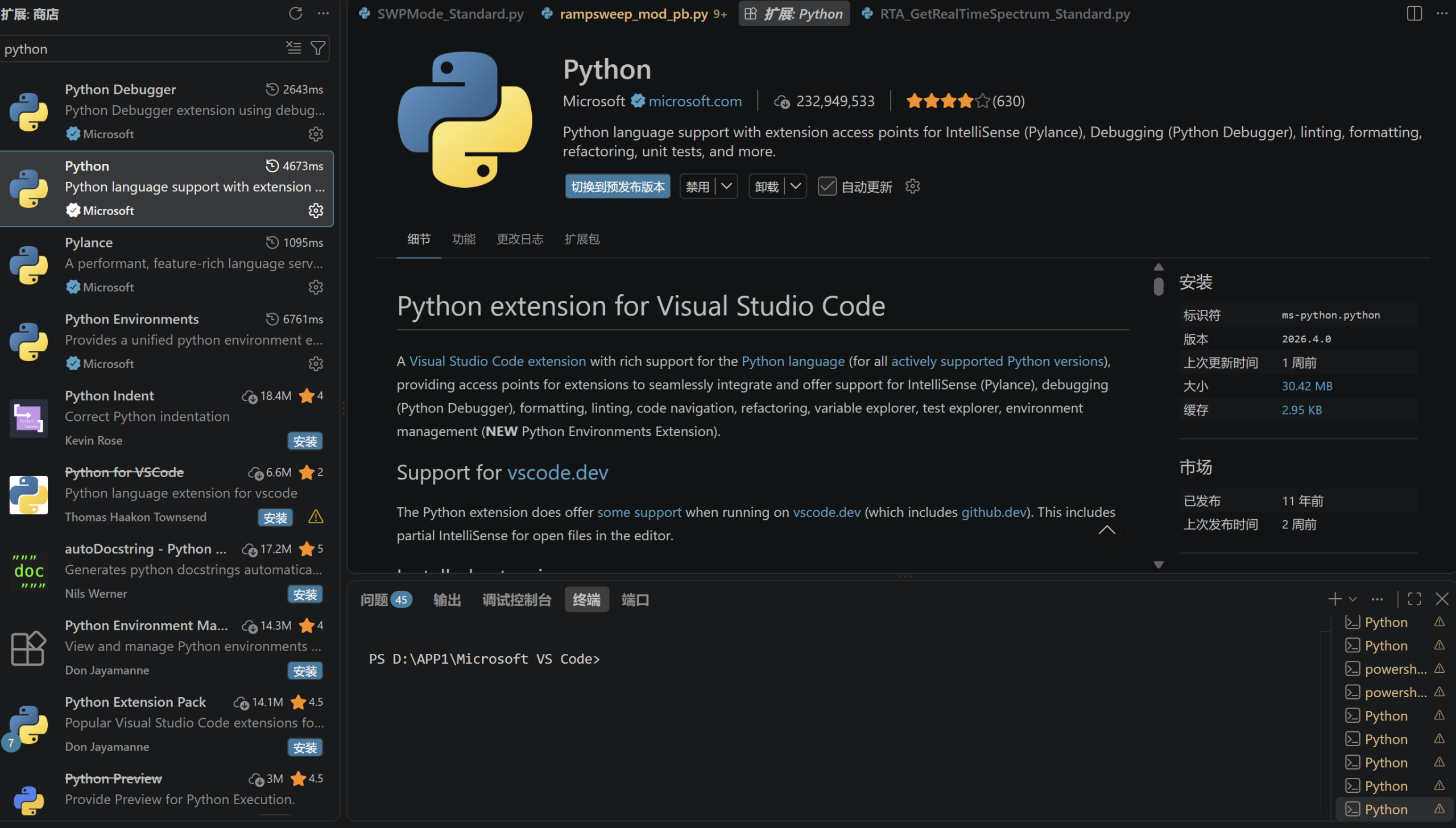Install Python Environment Manager extension

point(305,671)
